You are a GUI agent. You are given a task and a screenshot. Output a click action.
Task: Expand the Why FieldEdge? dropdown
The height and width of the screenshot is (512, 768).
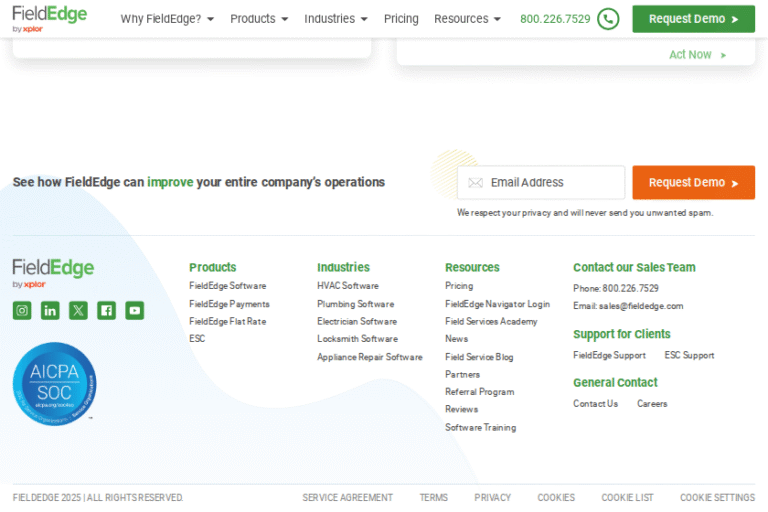click(167, 19)
